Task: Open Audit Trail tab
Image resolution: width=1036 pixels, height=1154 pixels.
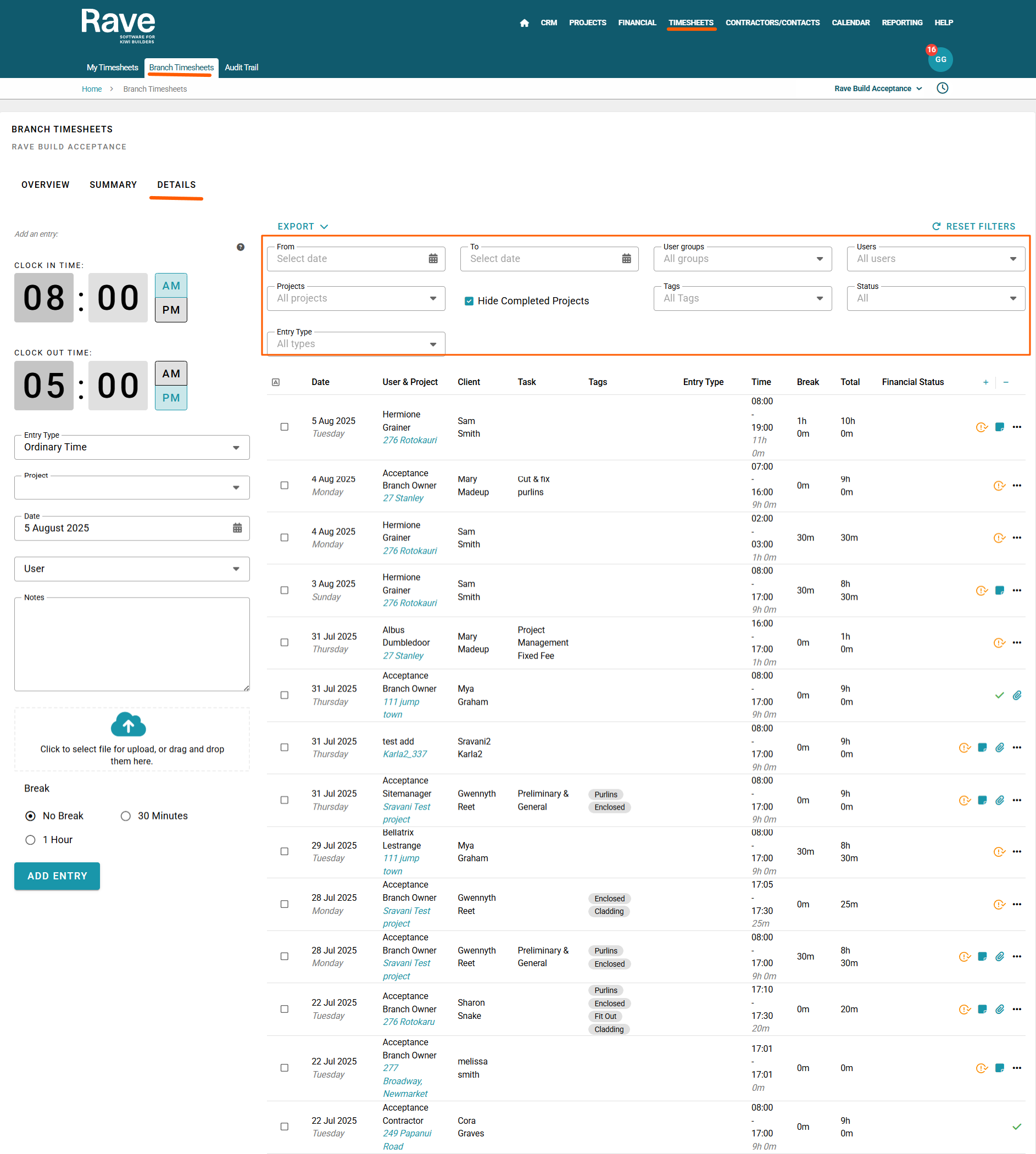Action: [241, 68]
